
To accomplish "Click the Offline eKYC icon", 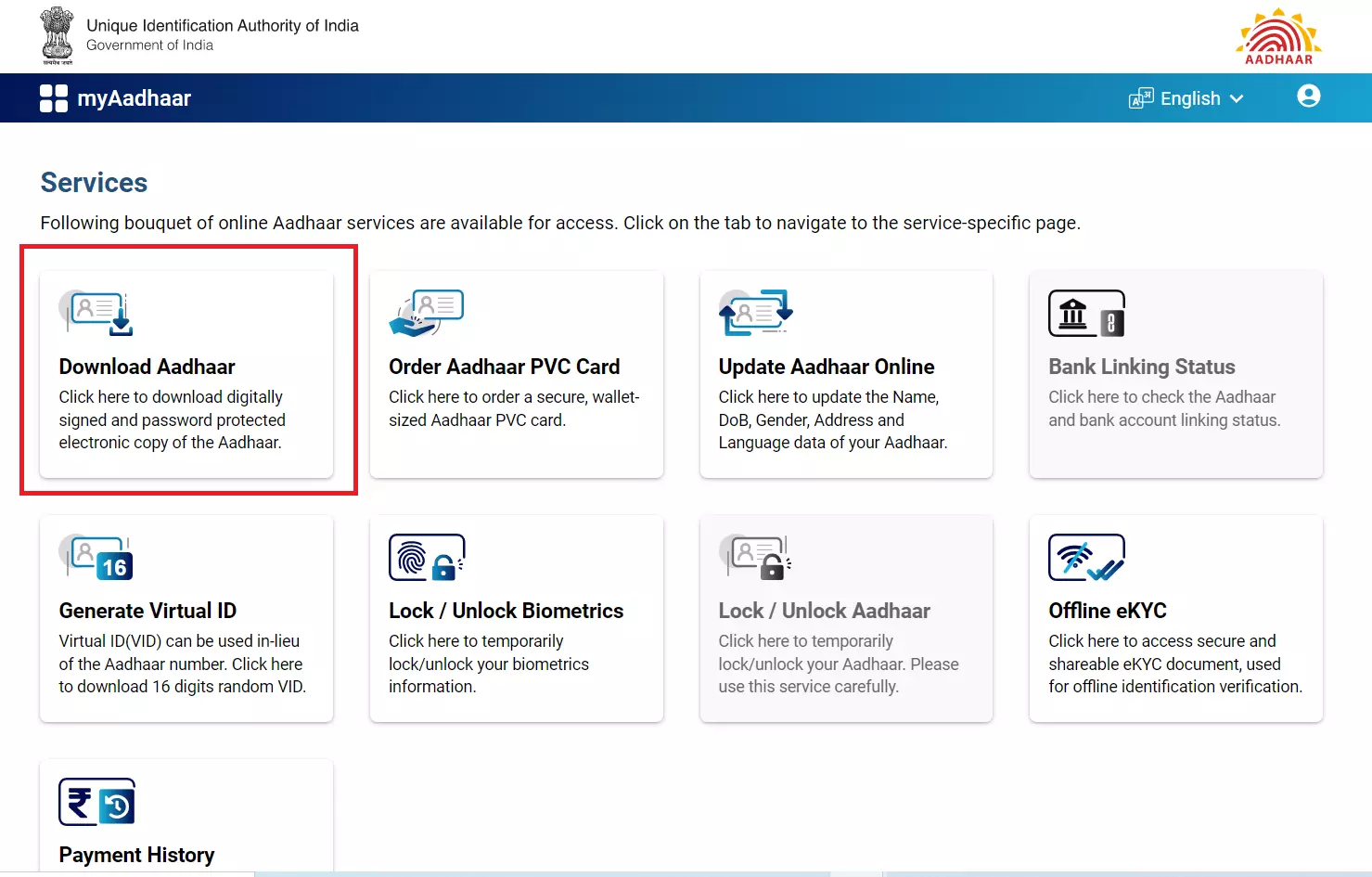I will tap(1086, 557).
